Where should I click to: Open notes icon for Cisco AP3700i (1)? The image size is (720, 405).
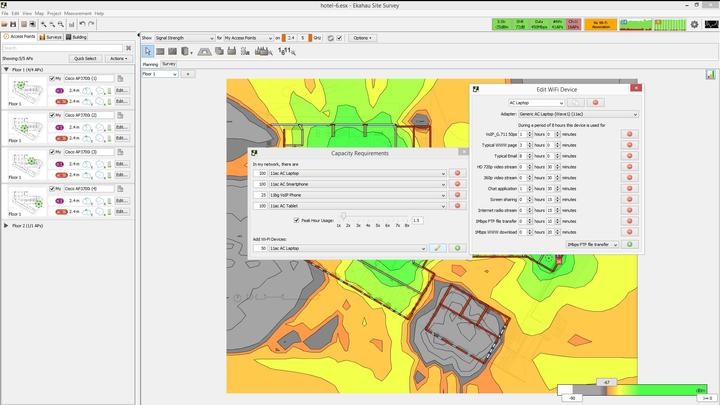[120, 79]
